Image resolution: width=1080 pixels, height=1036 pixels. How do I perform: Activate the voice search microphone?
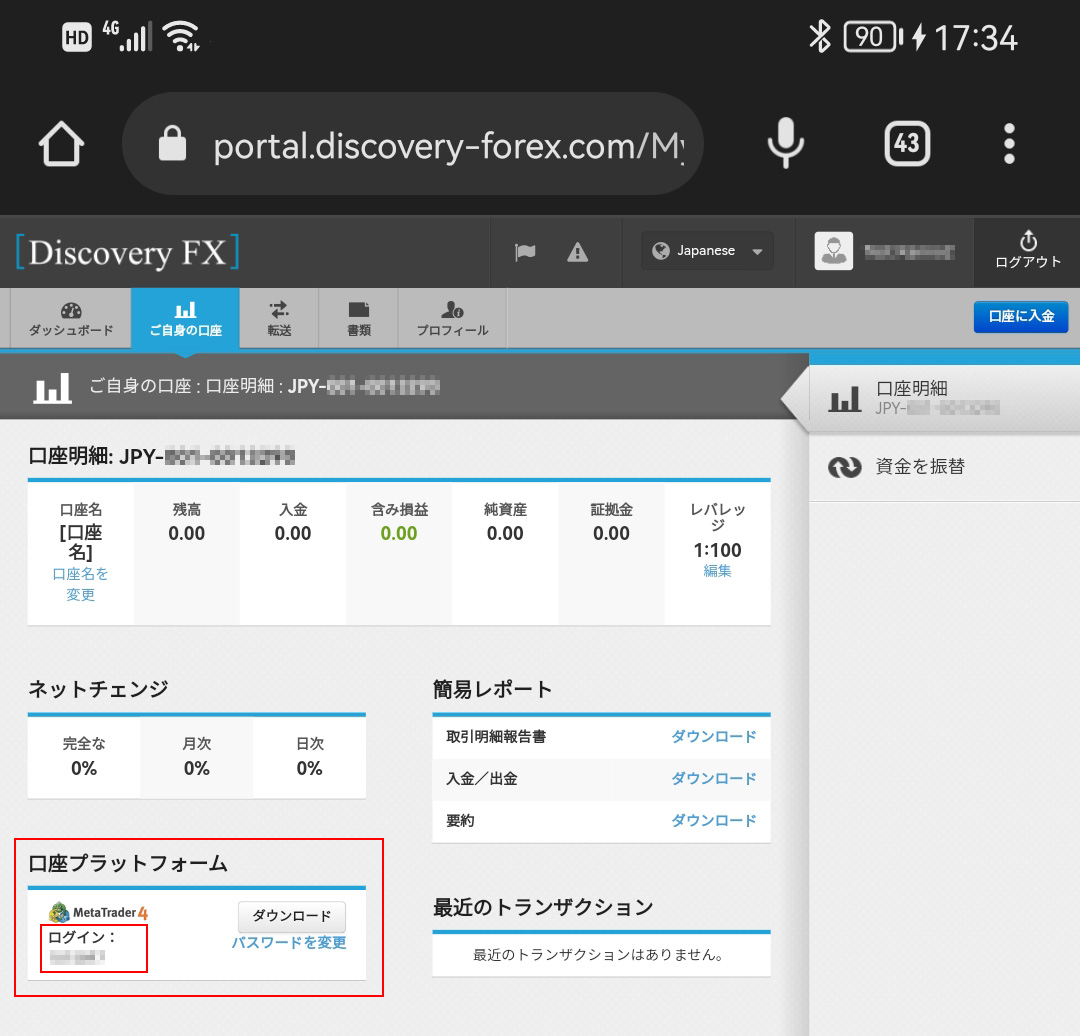(786, 143)
